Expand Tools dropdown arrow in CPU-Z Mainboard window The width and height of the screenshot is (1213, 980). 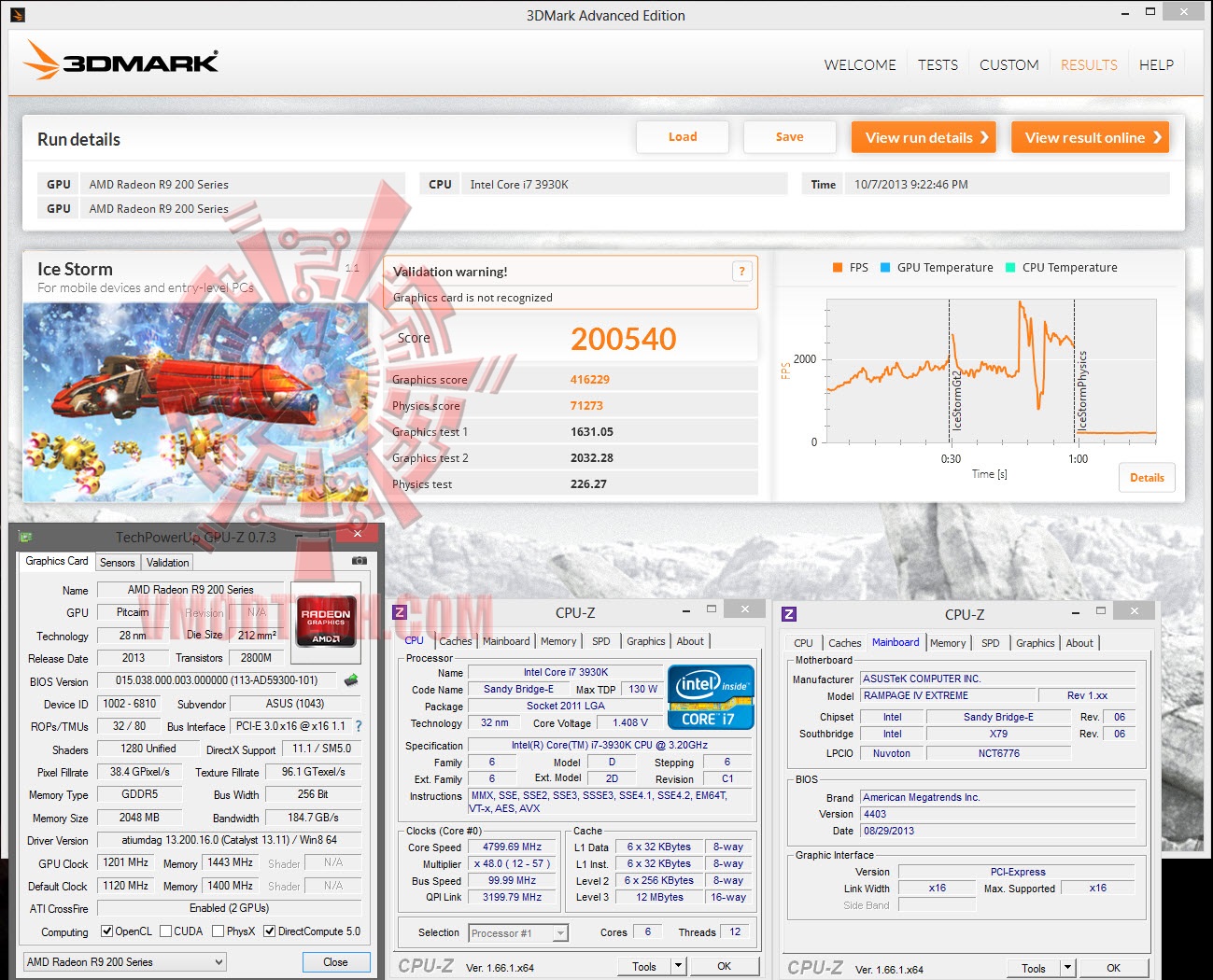point(1068,968)
